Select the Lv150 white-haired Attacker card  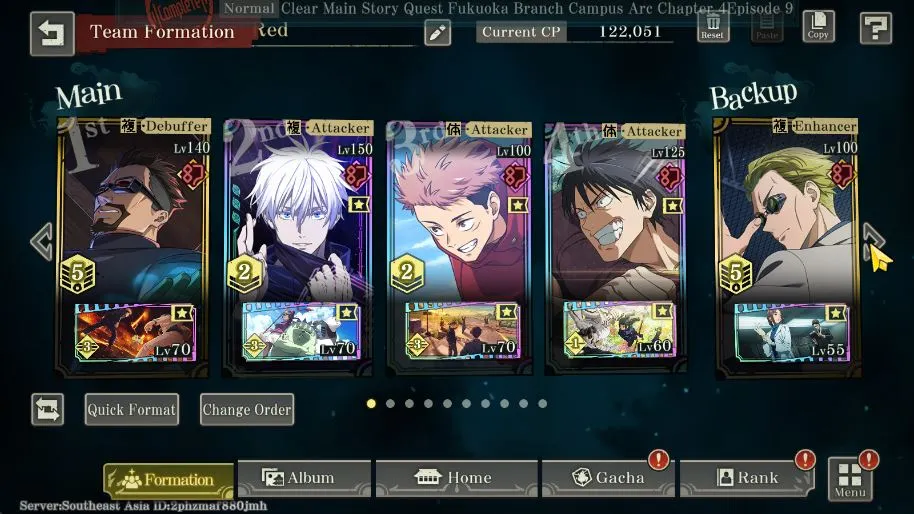[298, 248]
